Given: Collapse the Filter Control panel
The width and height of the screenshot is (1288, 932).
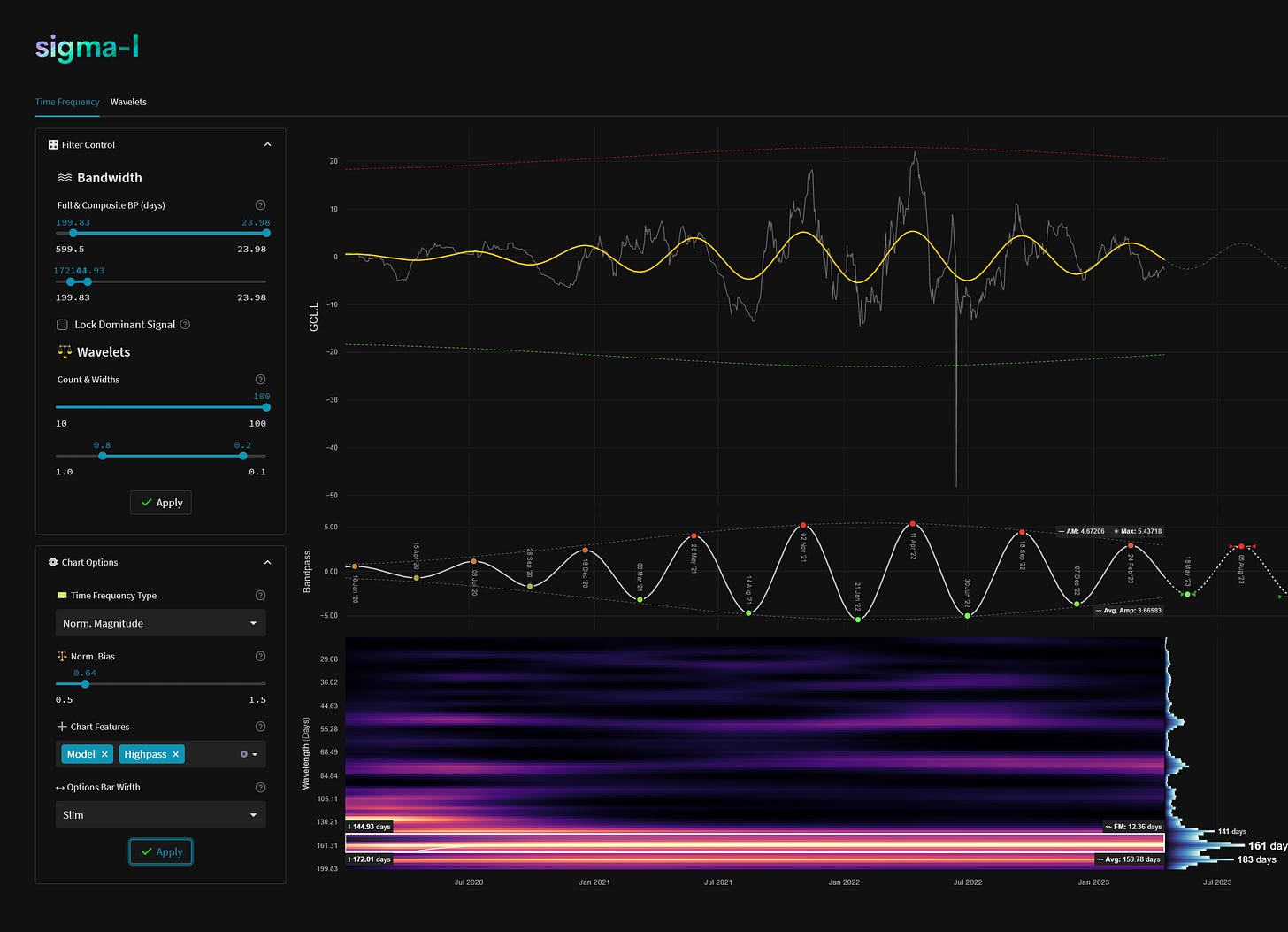Looking at the screenshot, I should point(267,144).
